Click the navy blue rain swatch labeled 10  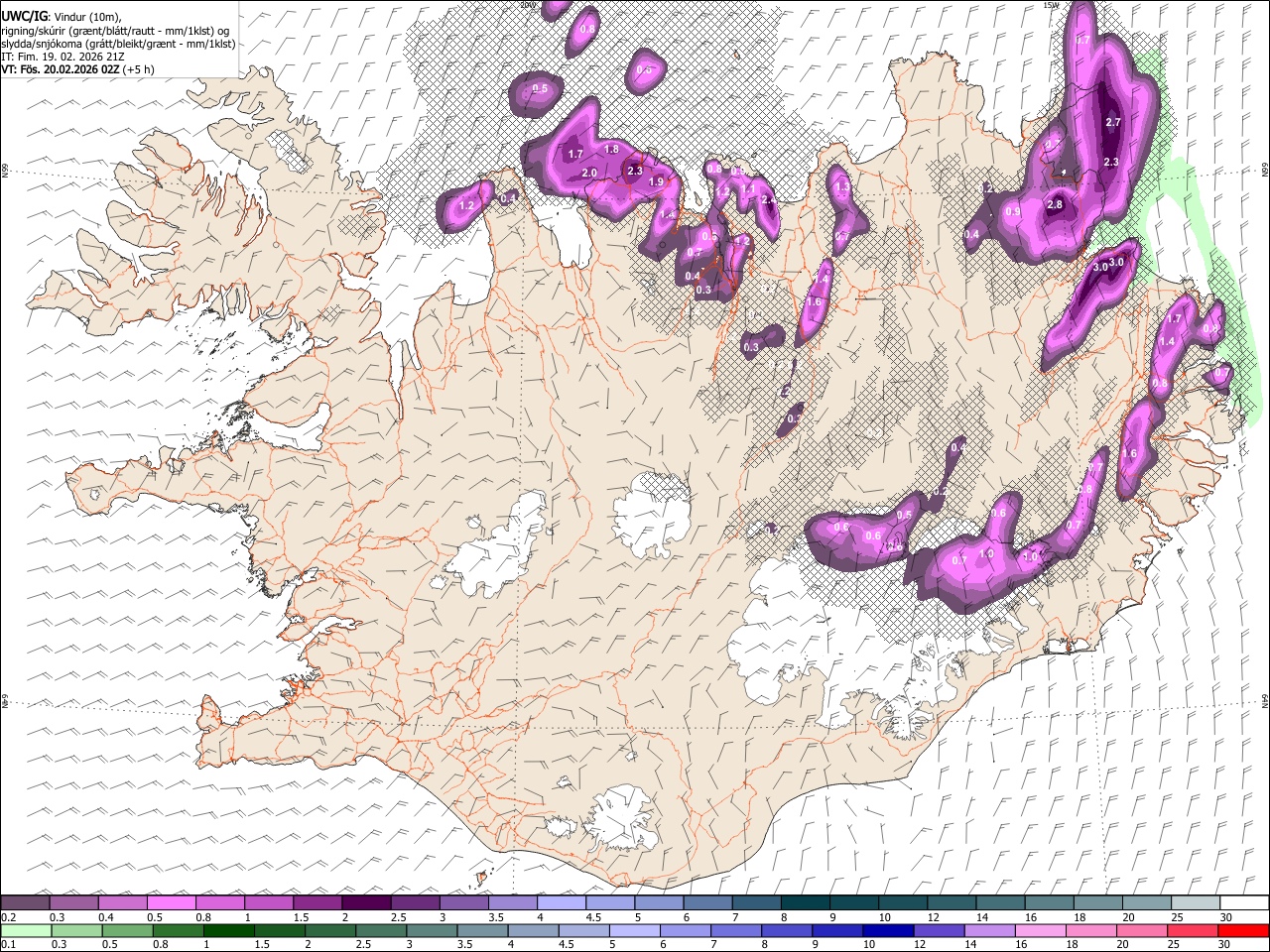coord(888,931)
